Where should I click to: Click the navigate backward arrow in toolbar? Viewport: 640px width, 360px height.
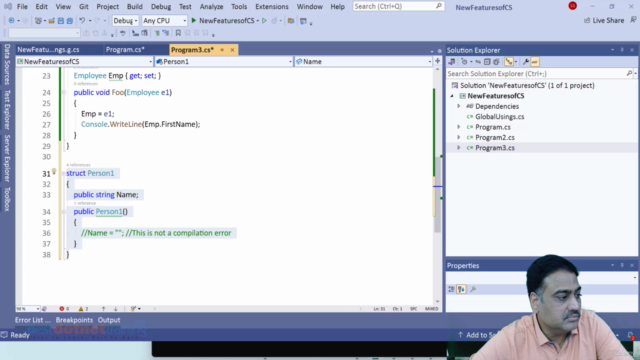point(11,20)
